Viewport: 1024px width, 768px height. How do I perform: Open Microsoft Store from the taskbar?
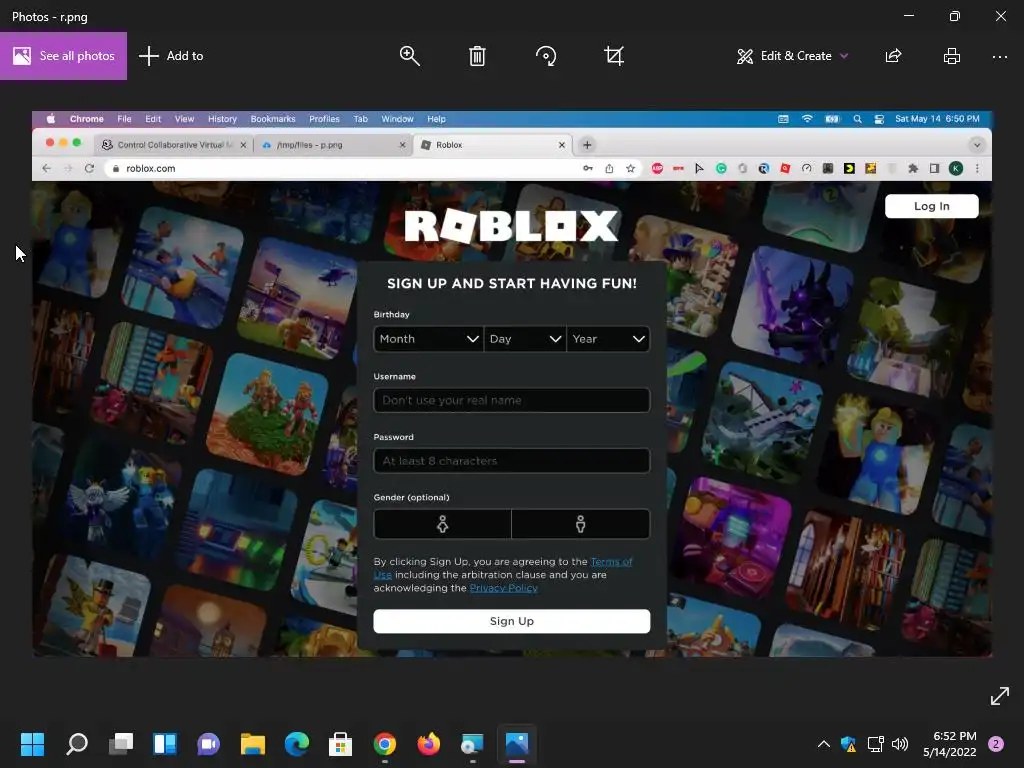(340, 744)
